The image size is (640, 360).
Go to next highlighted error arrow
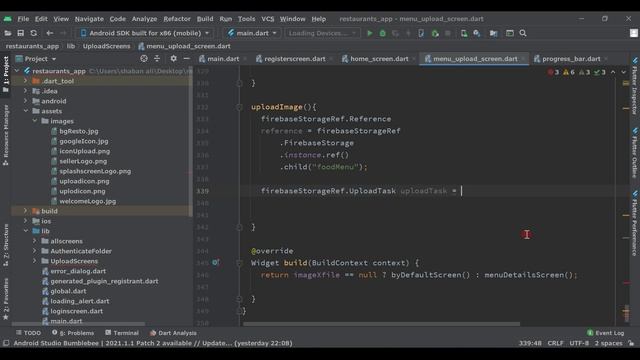coord(624,72)
